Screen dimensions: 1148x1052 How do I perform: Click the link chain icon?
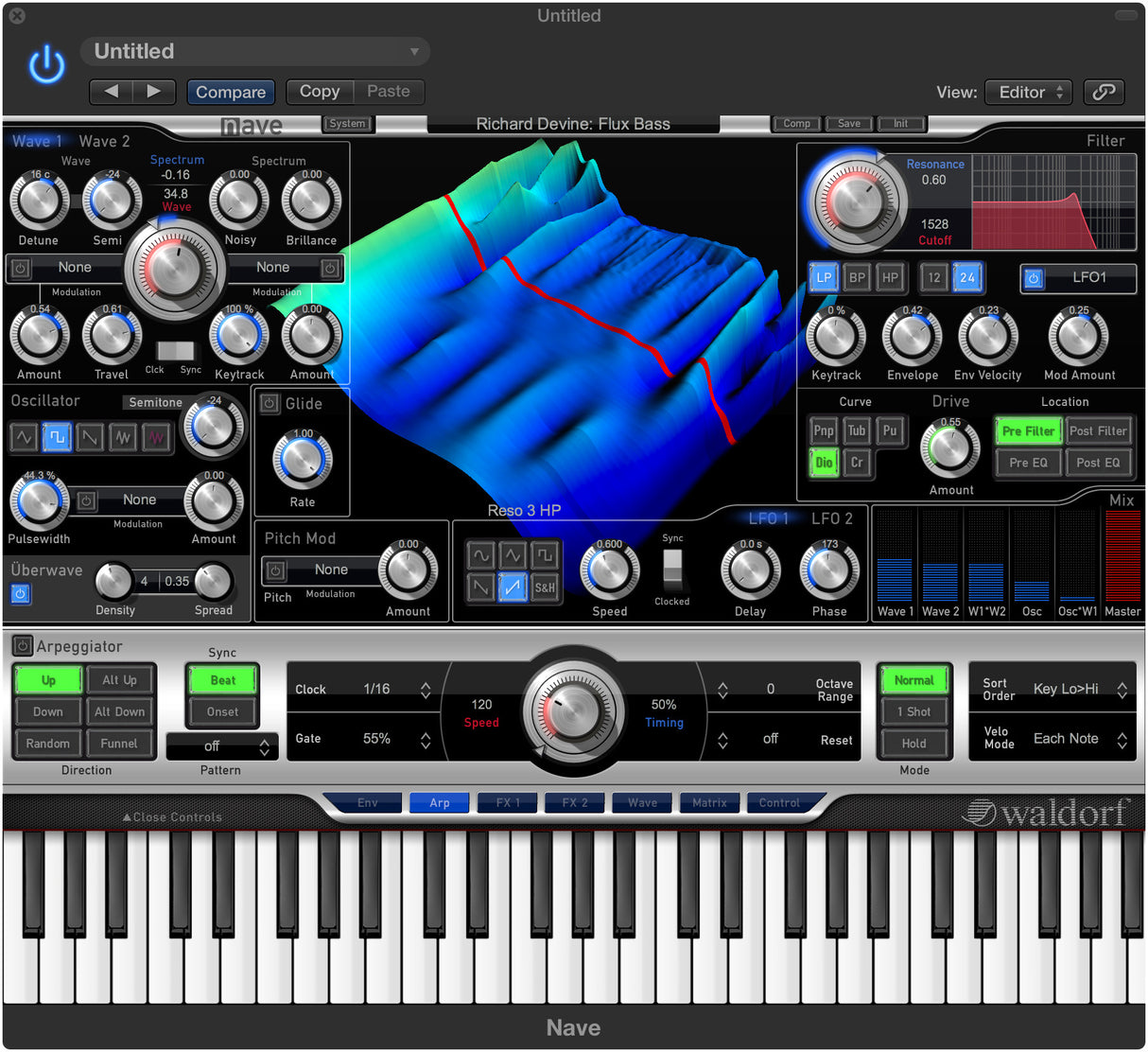tap(1104, 92)
